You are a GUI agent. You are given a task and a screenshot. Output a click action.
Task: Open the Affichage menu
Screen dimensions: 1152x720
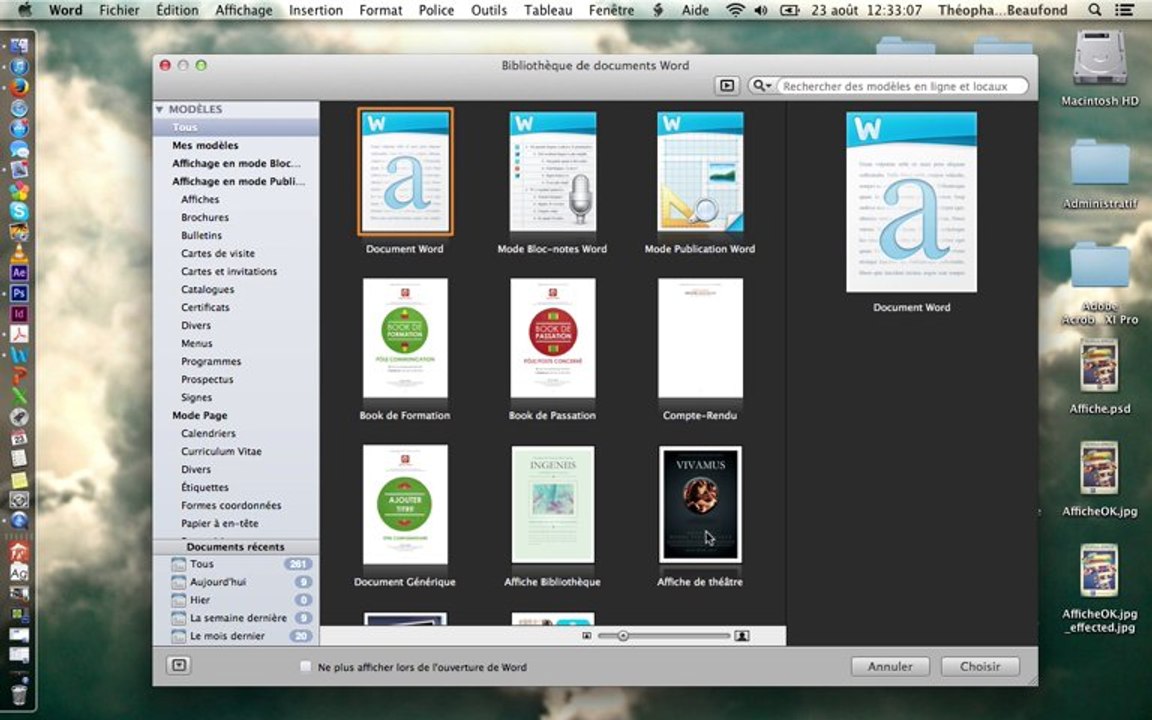(x=243, y=10)
